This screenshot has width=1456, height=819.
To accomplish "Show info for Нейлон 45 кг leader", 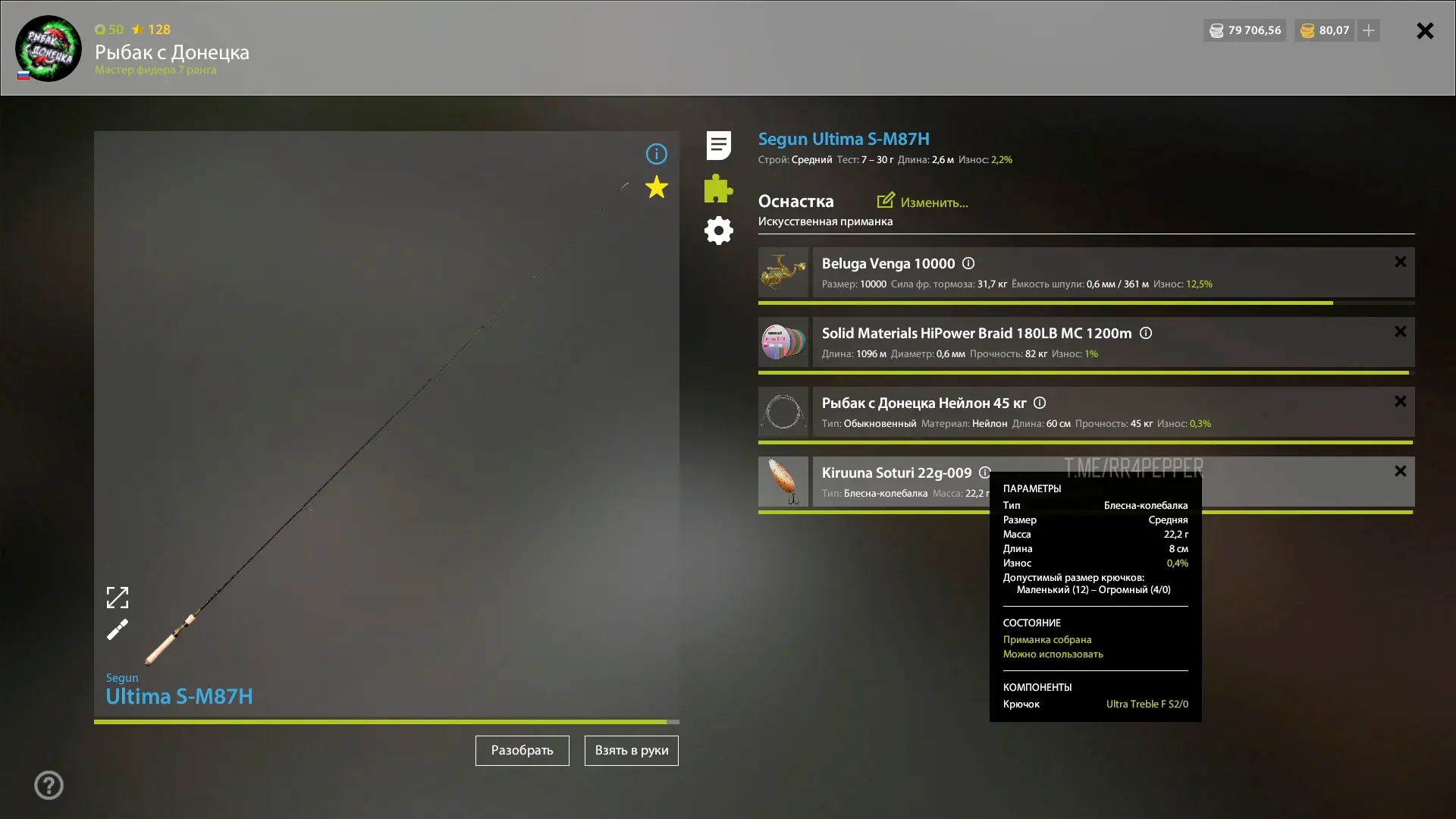I will (1040, 403).
